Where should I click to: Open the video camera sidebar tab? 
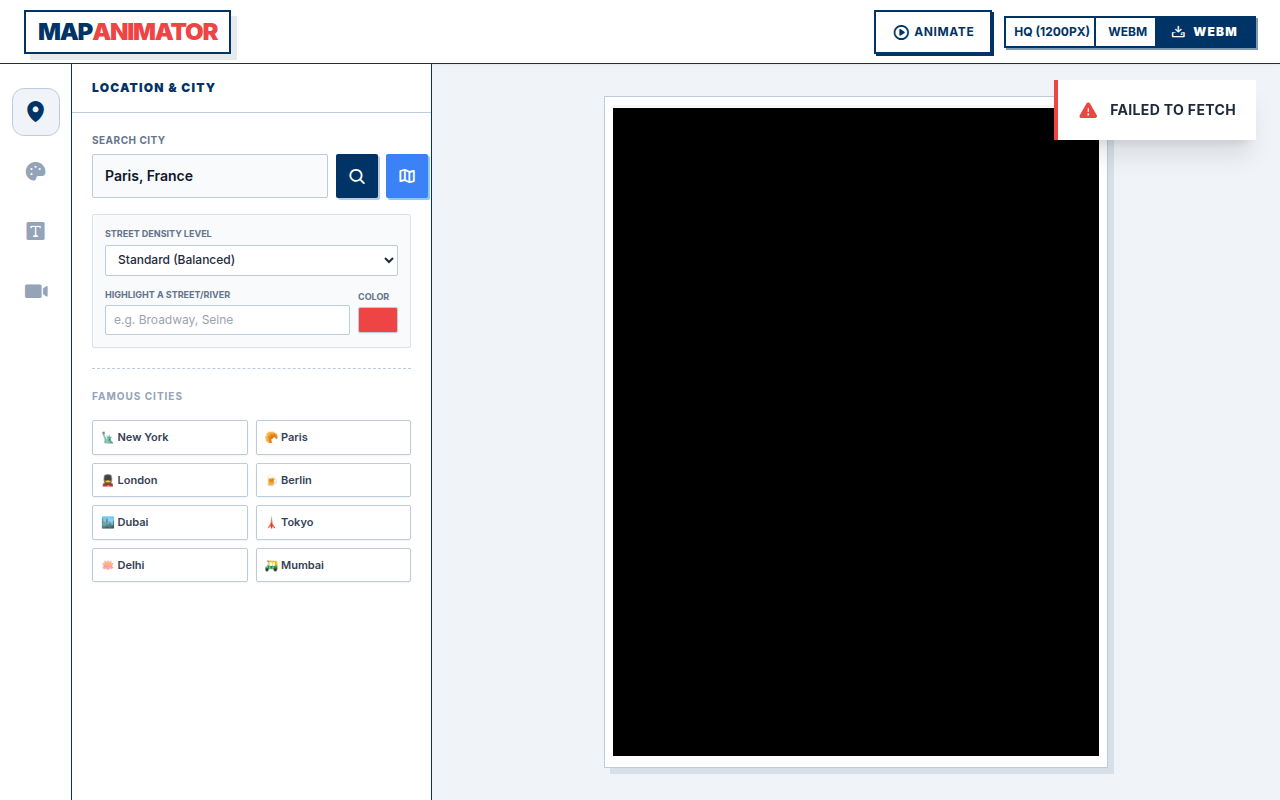(36, 291)
